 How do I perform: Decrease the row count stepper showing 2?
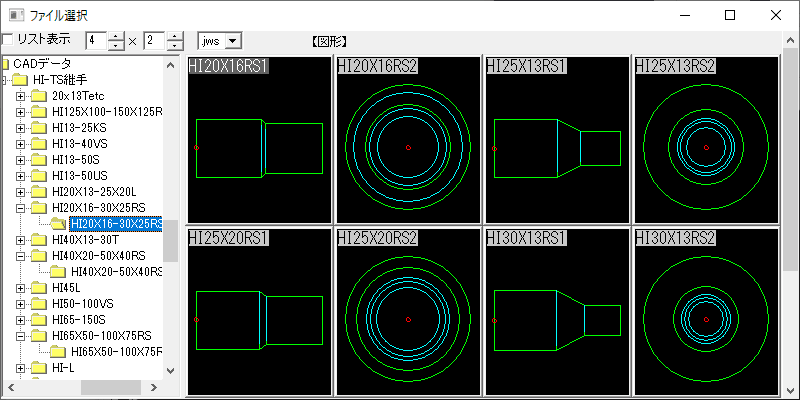(x=175, y=46)
